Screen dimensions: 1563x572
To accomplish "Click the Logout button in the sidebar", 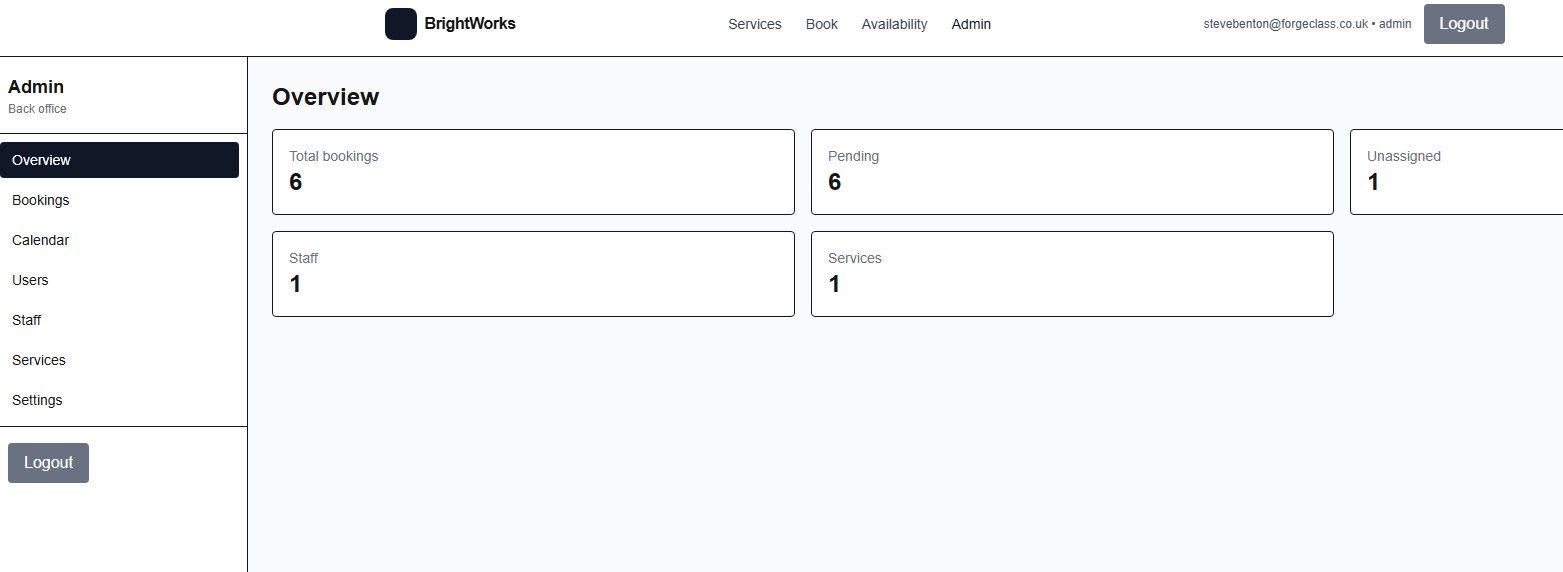I will [x=48, y=463].
